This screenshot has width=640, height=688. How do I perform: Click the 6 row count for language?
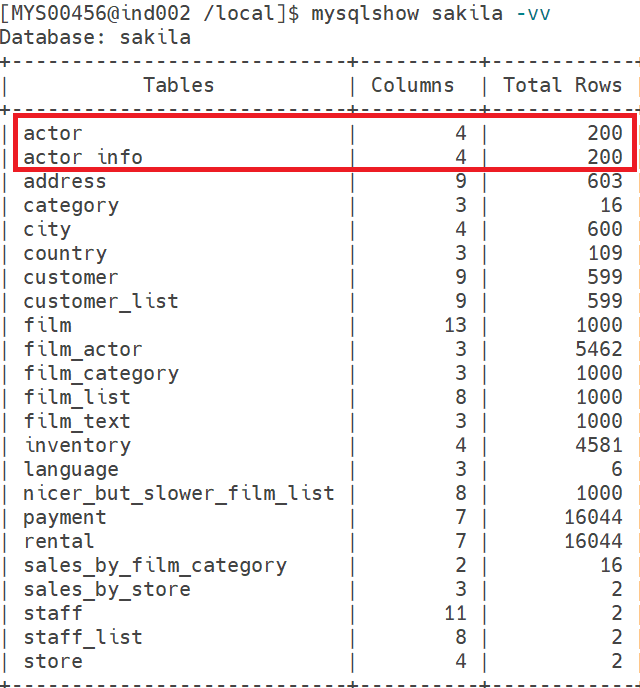tap(617, 469)
